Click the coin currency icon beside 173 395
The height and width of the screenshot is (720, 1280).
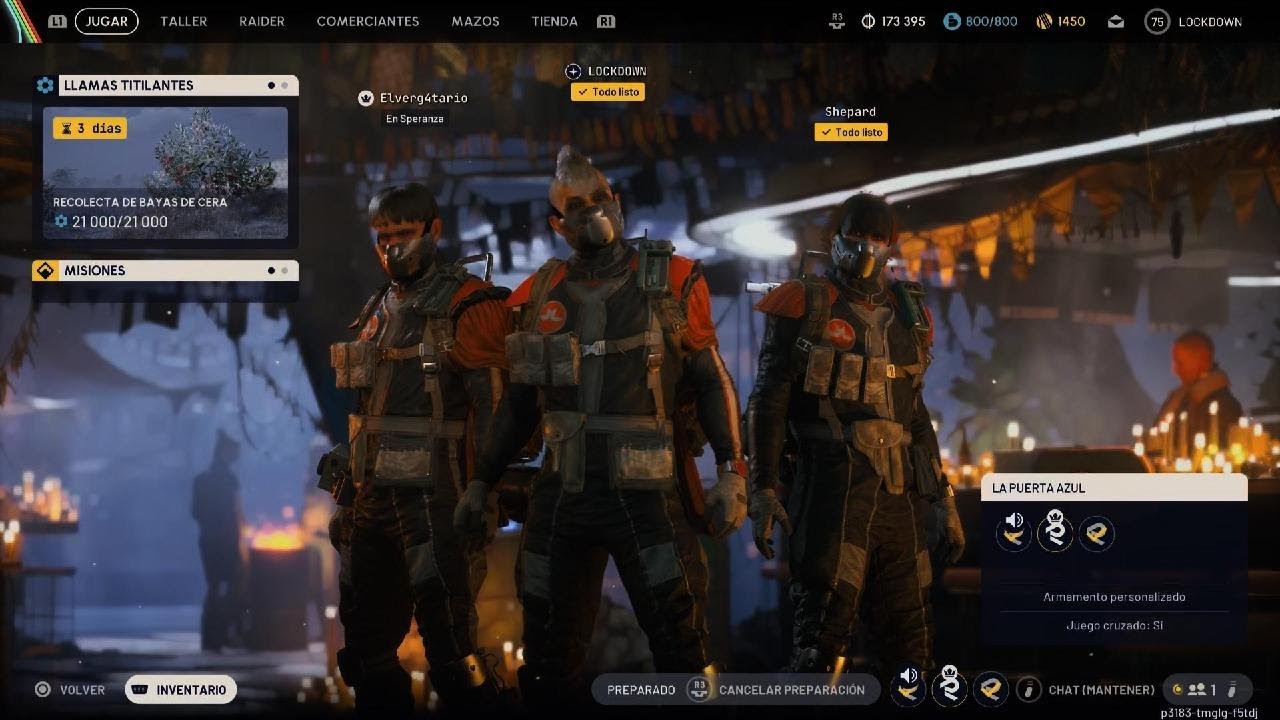coord(868,21)
